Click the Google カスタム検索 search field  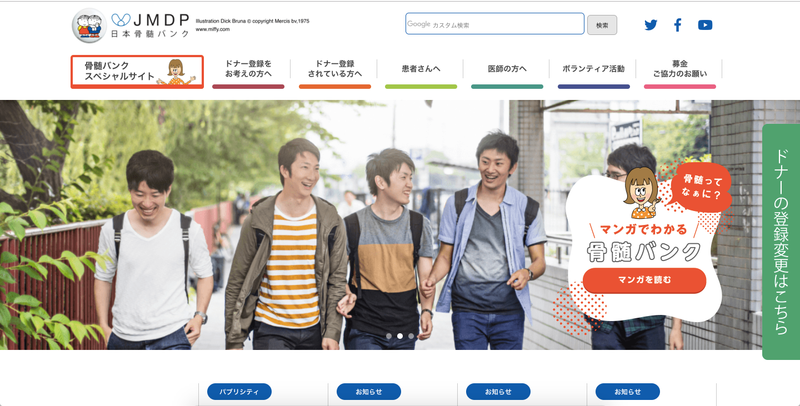(x=494, y=24)
